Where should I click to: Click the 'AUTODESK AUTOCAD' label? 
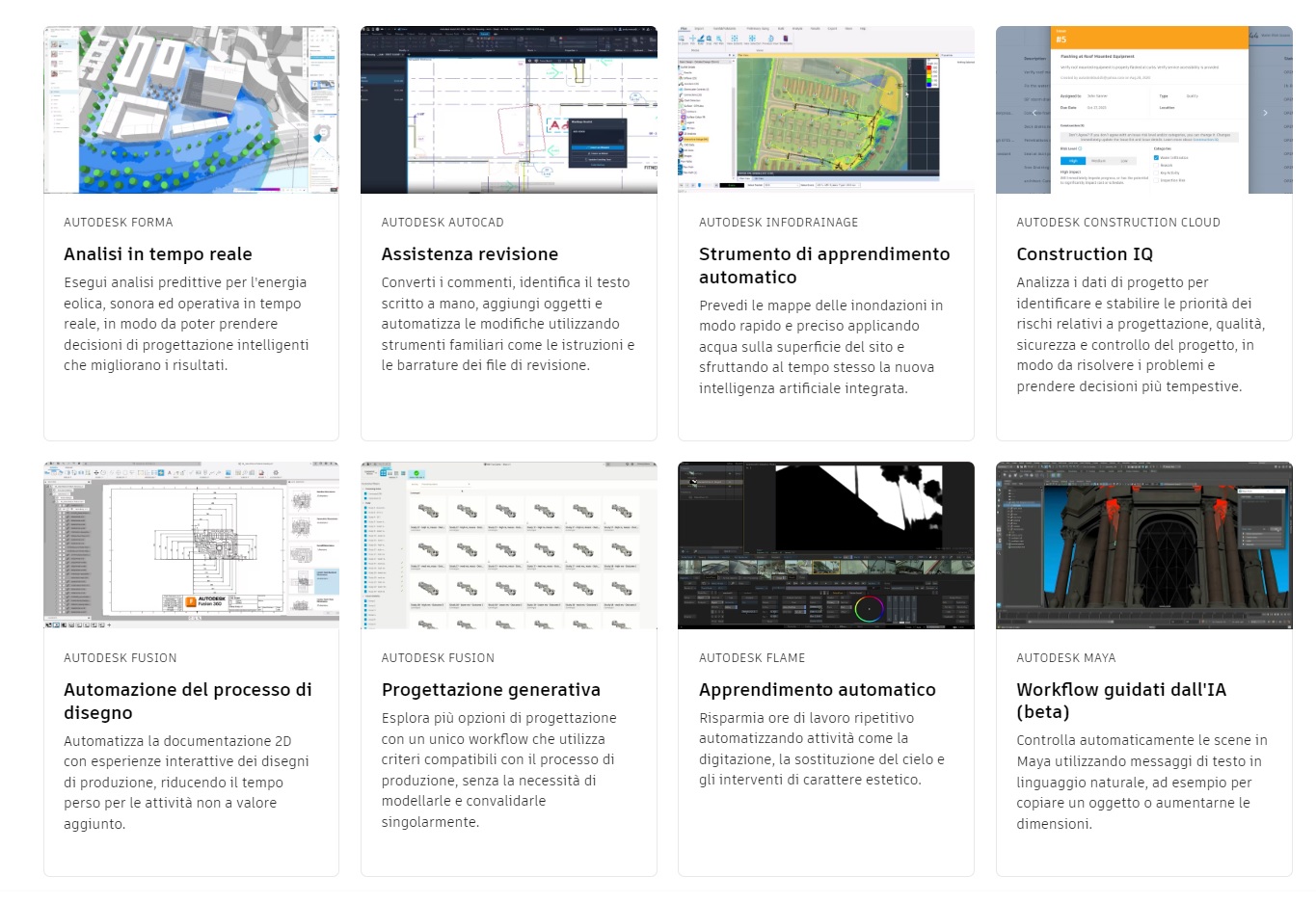tap(443, 223)
